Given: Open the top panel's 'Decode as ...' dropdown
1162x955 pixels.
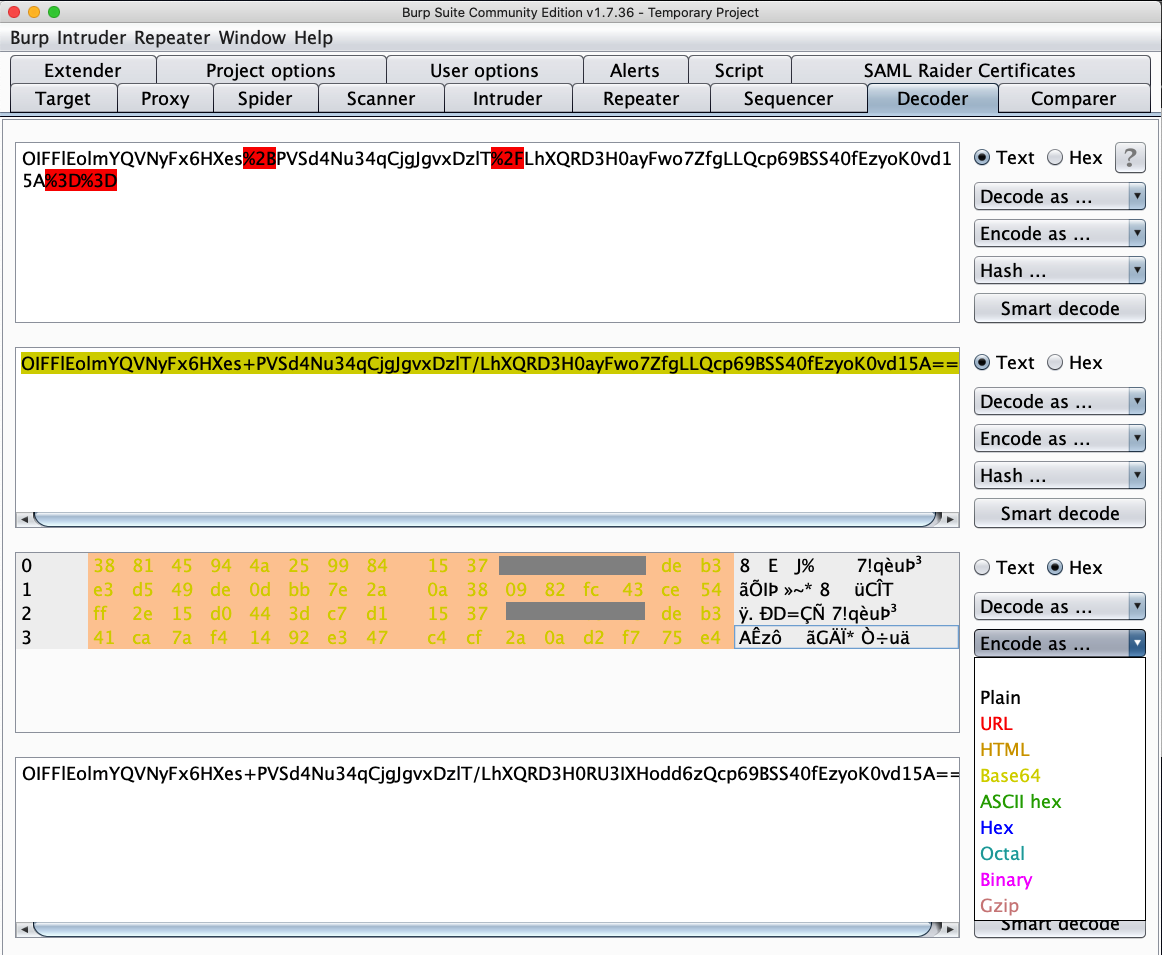Looking at the screenshot, I should pos(1059,197).
